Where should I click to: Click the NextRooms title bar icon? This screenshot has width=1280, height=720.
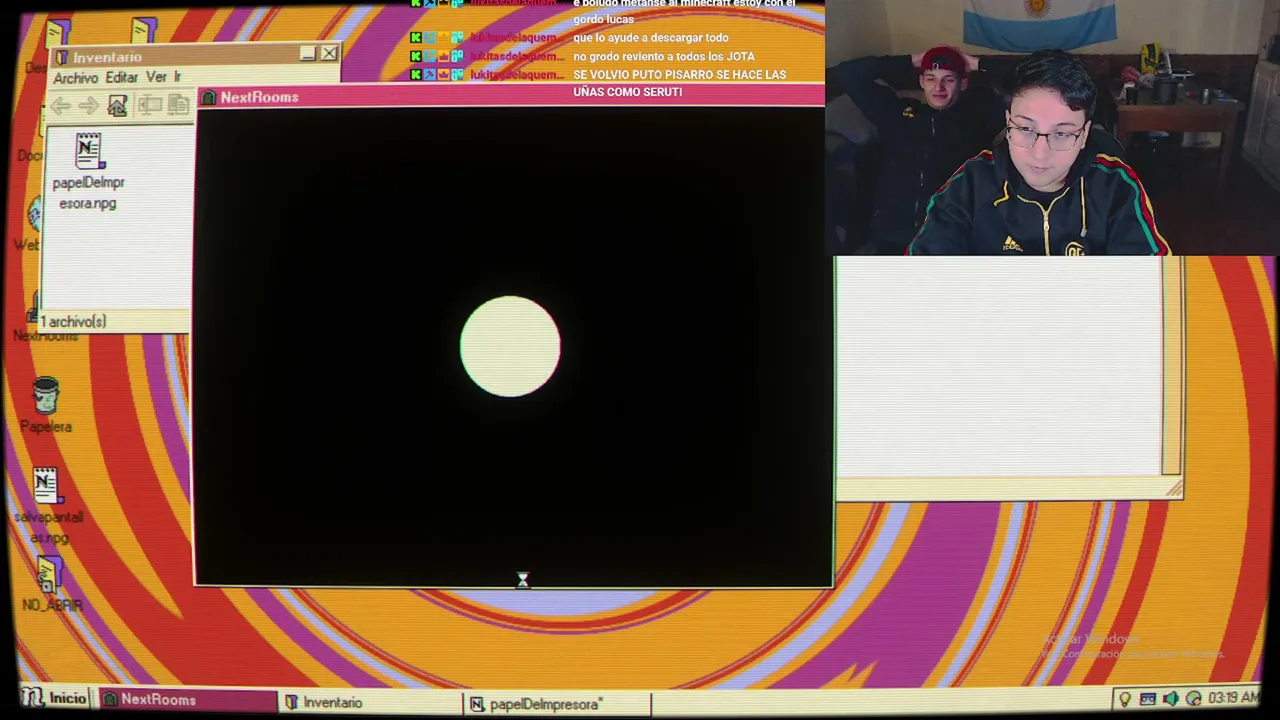click(x=208, y=97)
